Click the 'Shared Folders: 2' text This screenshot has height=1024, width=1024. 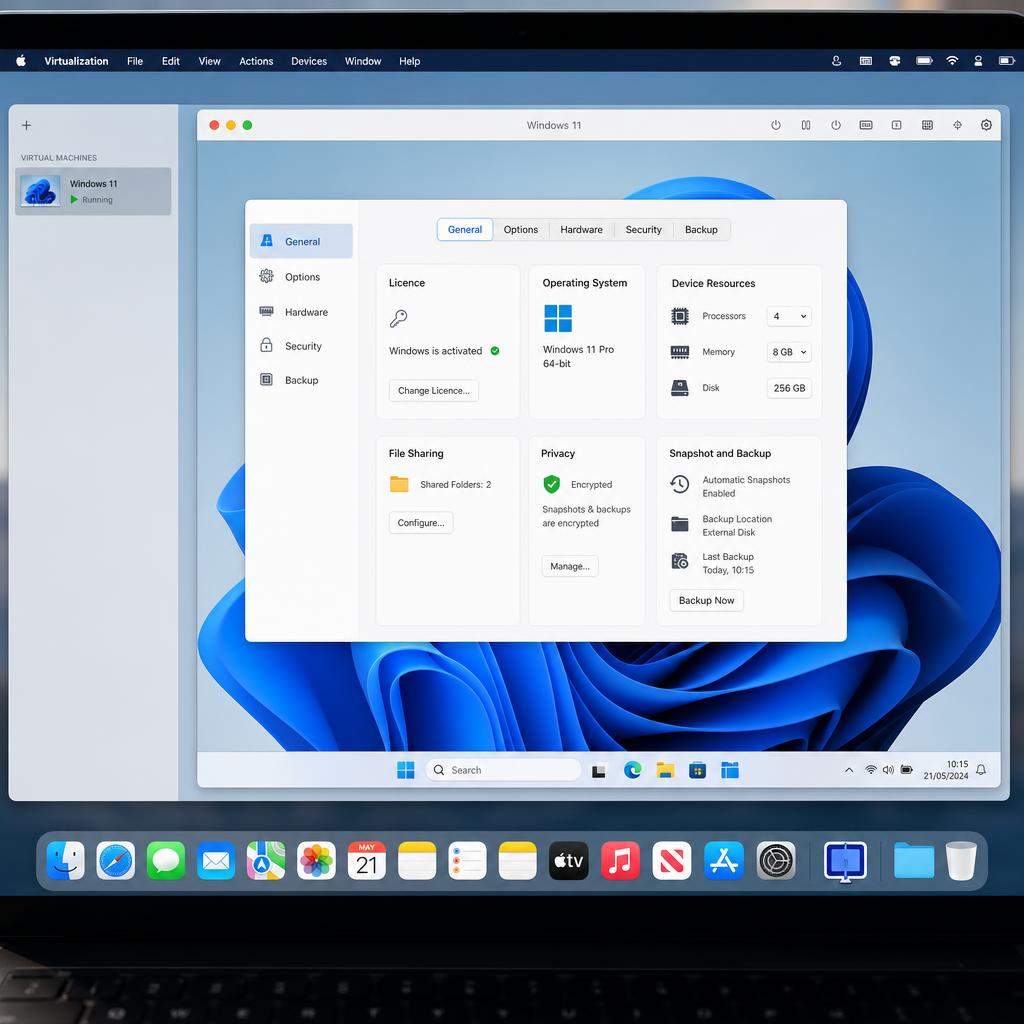tap(455, 485)
